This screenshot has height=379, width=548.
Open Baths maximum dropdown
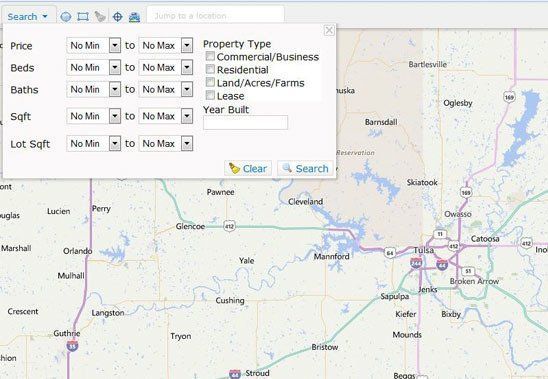(x=166, y=90)
